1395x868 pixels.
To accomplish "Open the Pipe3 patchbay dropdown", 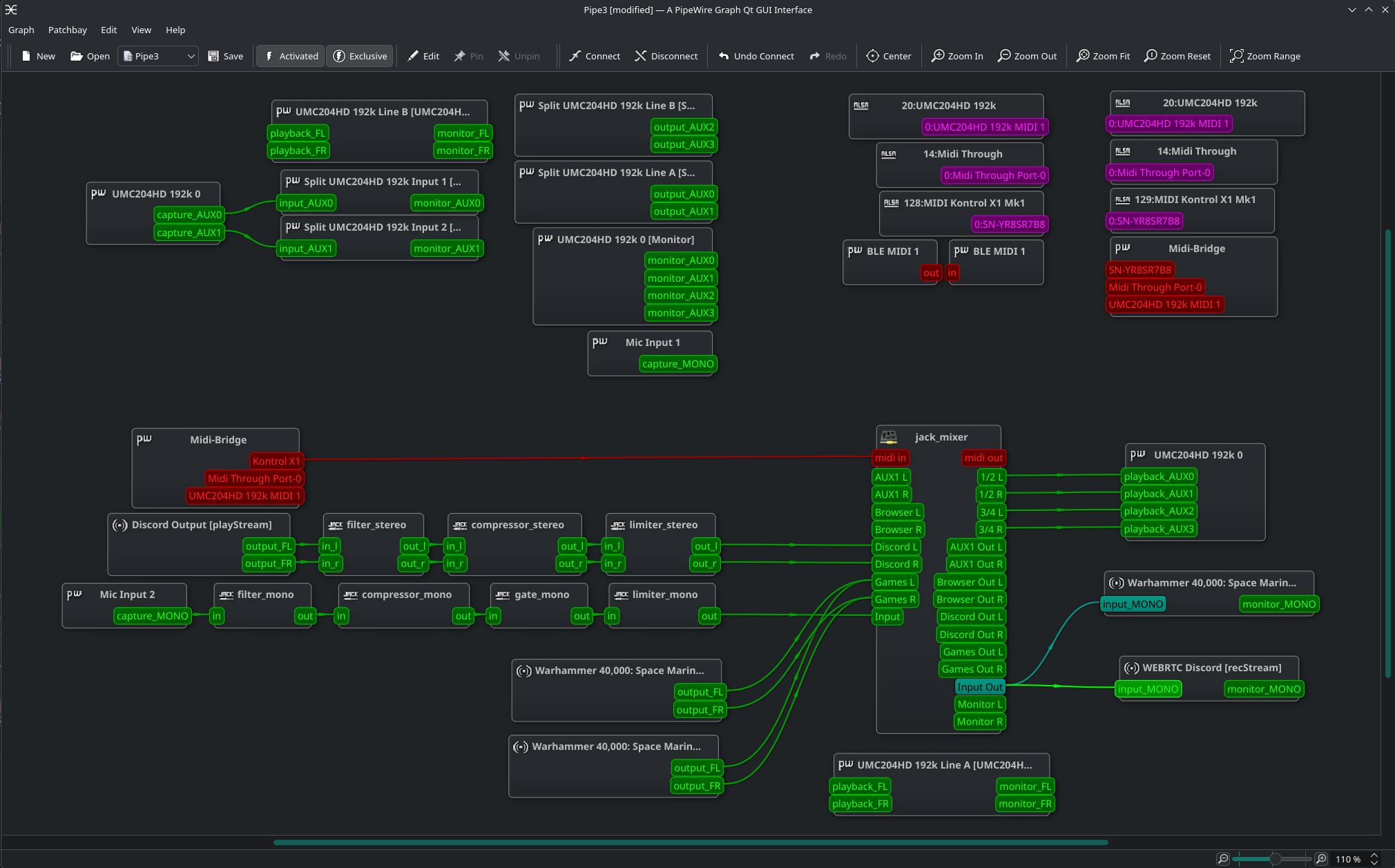I will tap(158, 56).
